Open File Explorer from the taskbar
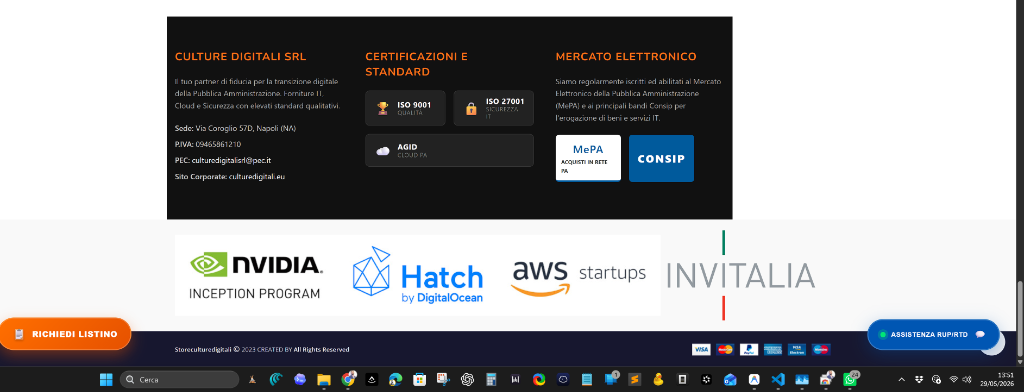Image resolution: width=1024 pixels, height=392 pixels. point(324,379)
